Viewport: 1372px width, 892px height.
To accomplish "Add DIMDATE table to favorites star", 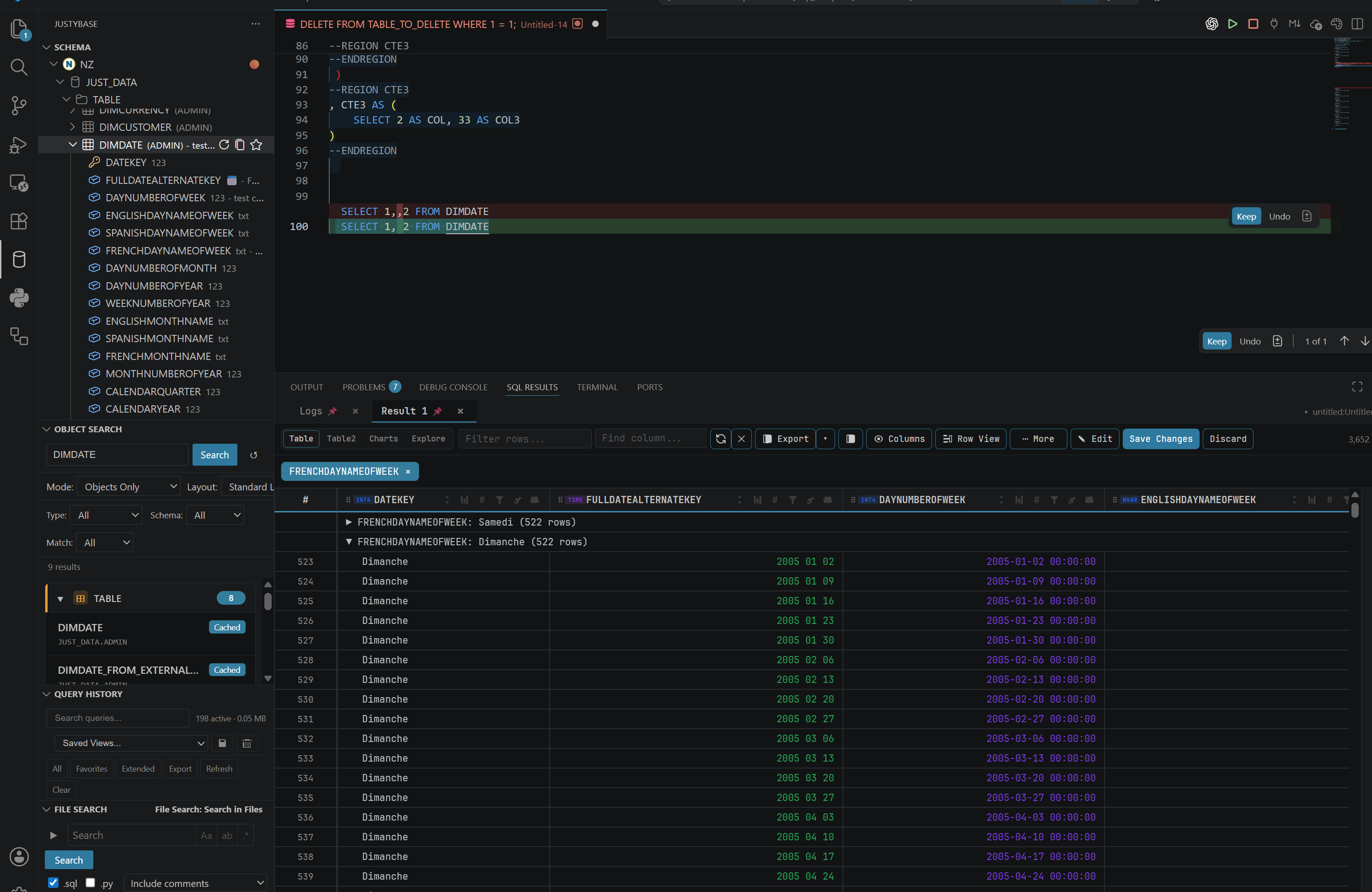I will click(256, 145).
